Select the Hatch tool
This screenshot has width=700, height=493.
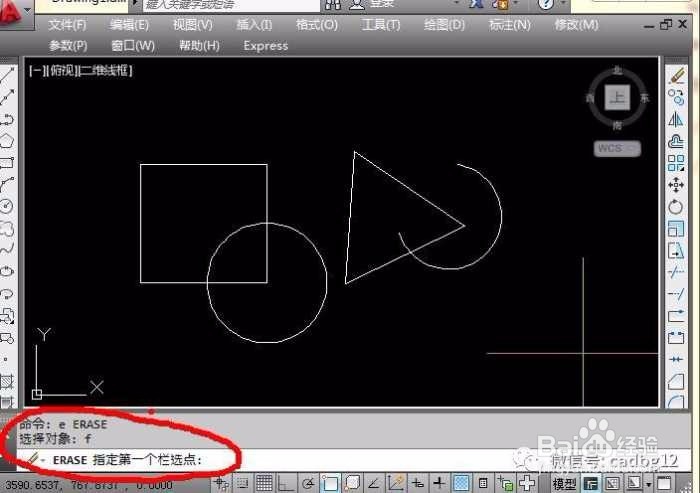[x=8, y=381]
